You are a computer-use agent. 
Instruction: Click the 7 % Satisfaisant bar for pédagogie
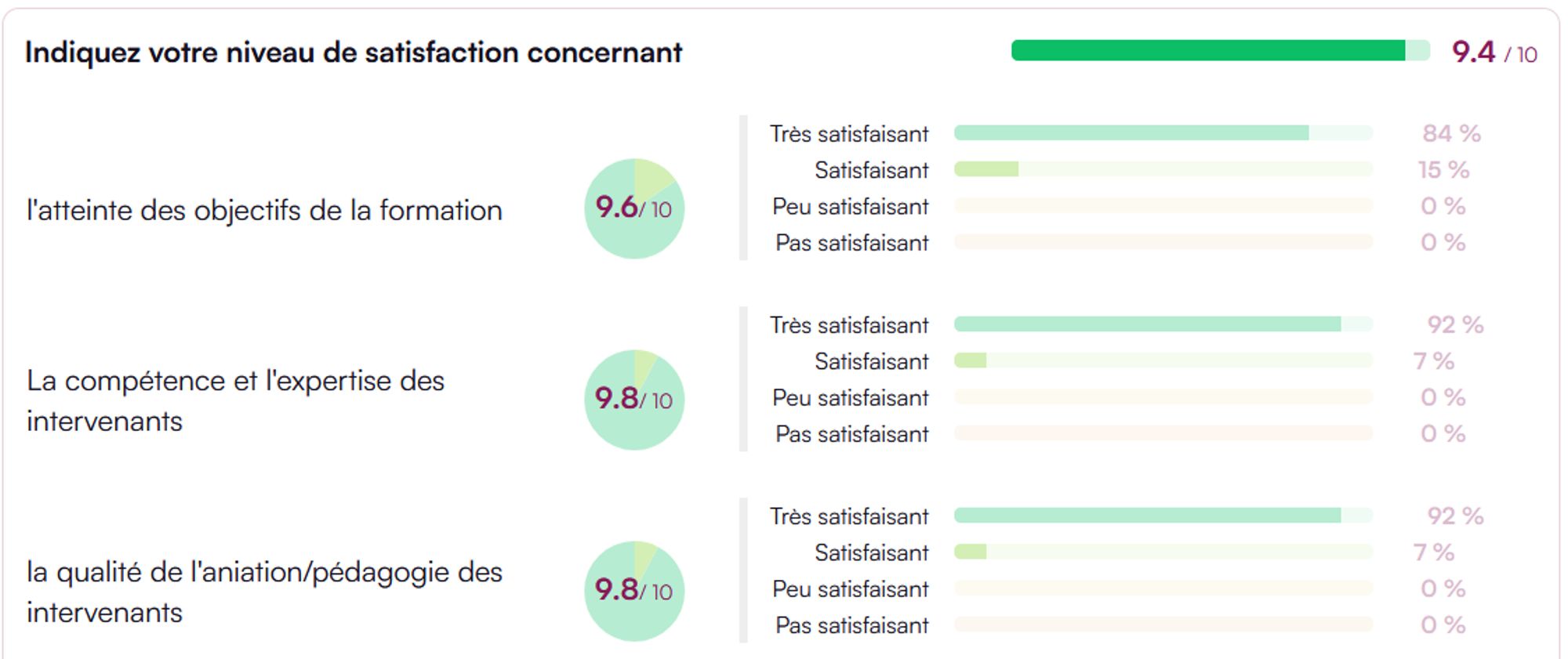(x=1163, y=552)
